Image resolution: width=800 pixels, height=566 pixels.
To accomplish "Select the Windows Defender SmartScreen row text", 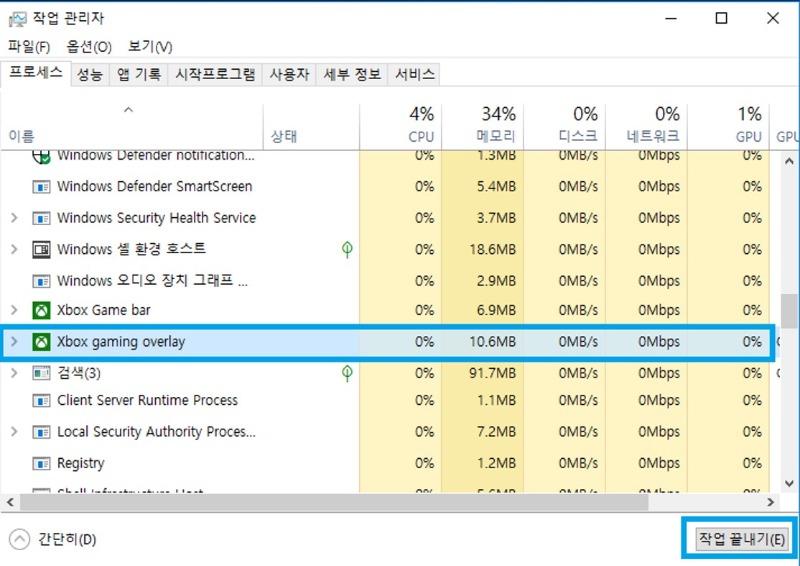I will [x=155, y=187].
